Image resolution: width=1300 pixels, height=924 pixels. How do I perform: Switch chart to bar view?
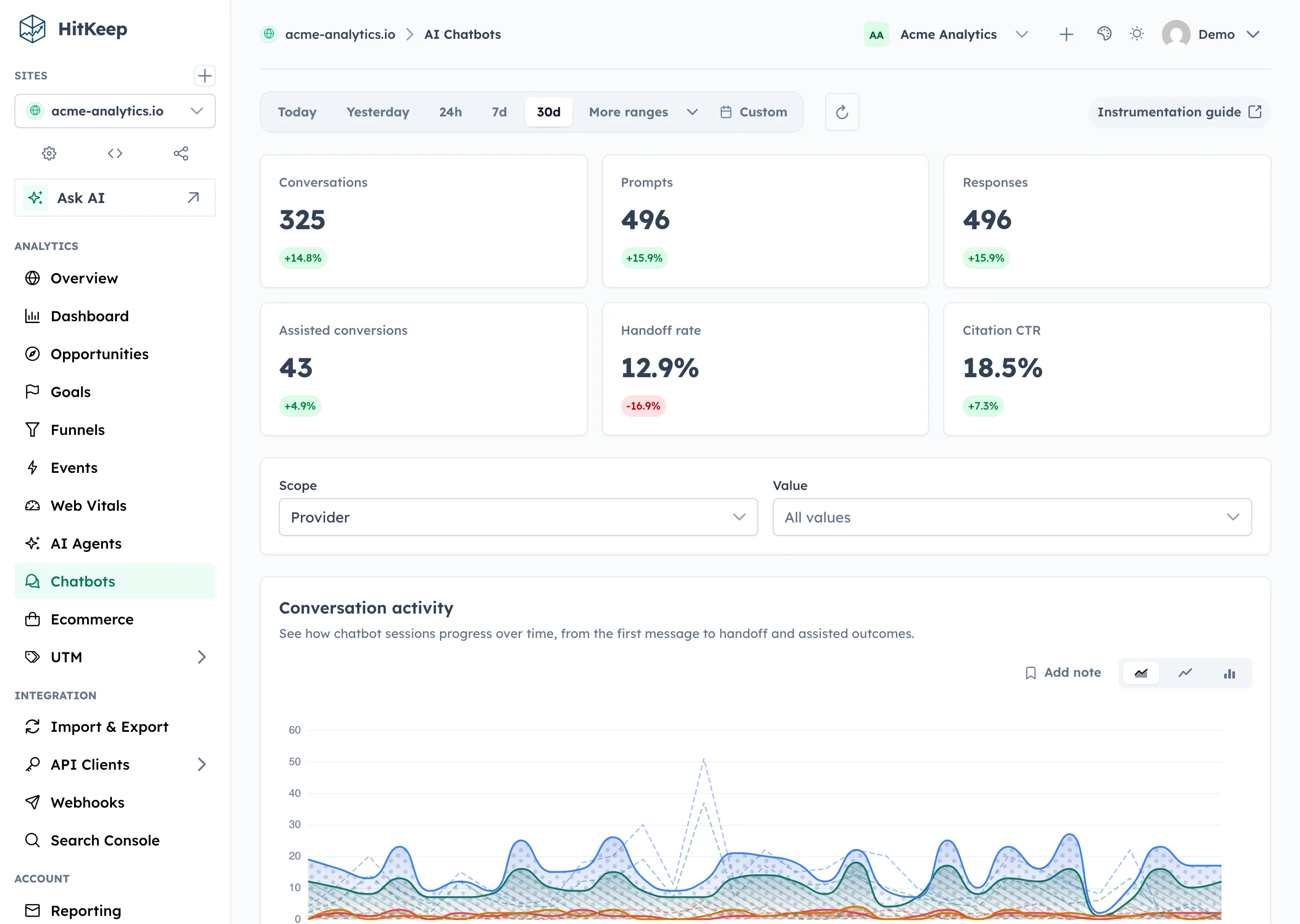(x=1230, y=673)
